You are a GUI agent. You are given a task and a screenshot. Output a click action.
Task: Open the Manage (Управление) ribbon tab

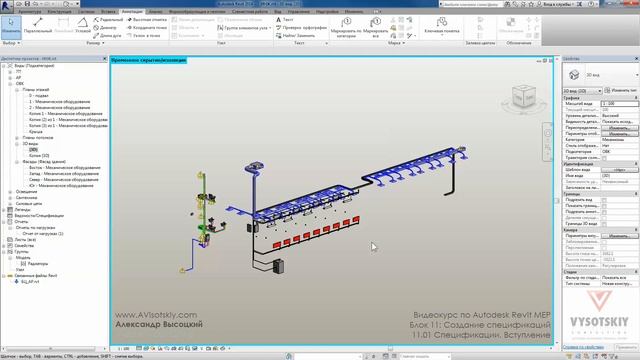[299, 12]
